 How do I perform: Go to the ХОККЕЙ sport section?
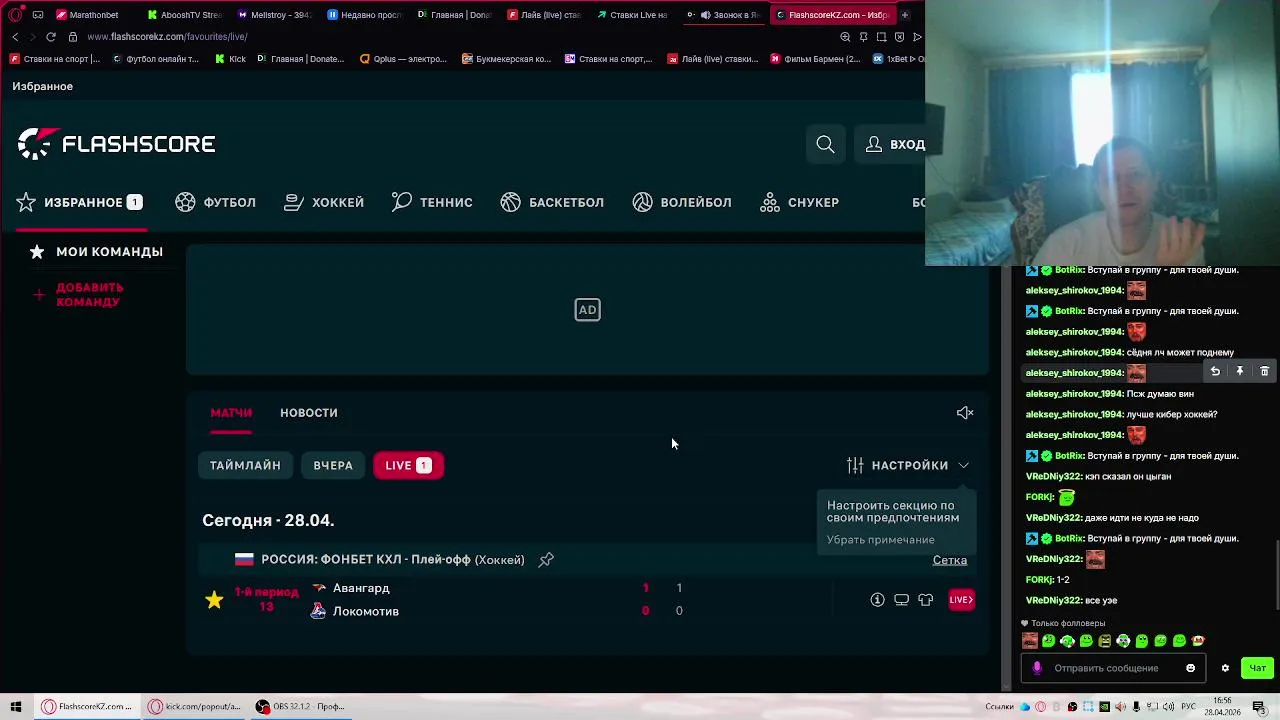click(x=324, y=202)
